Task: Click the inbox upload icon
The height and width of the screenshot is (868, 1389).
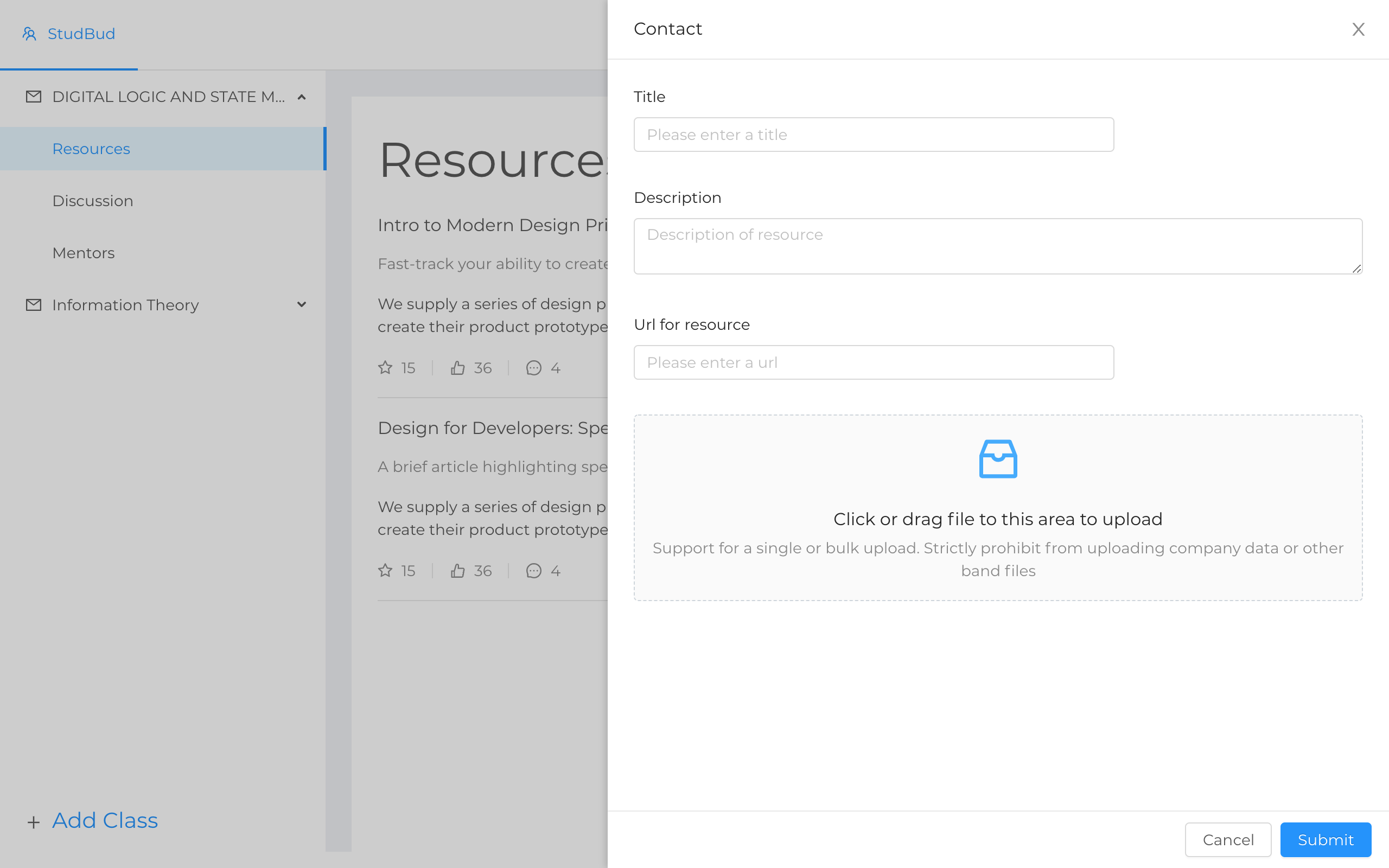Action: click(998, 459)
